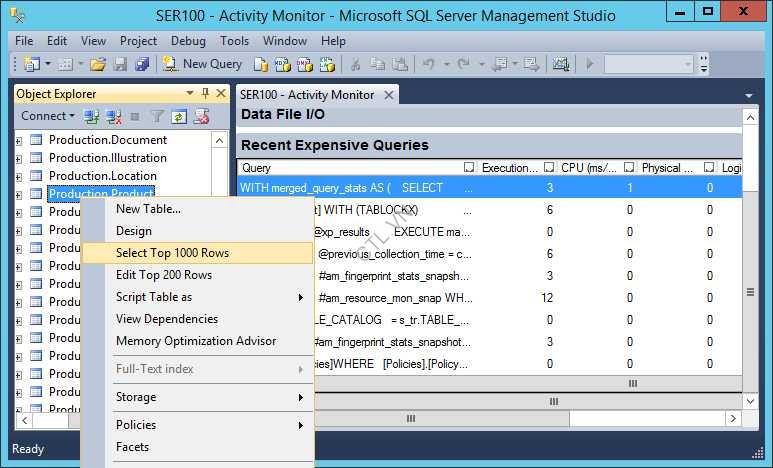
Task: Choose Design in context menu
Action: 197,231
